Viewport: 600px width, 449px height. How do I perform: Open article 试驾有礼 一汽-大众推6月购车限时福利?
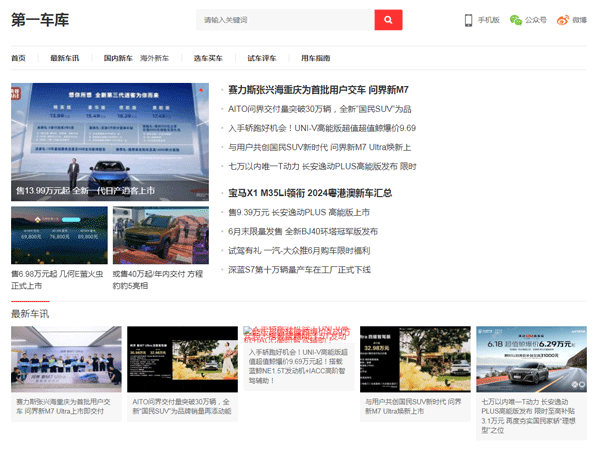[299, 251]
